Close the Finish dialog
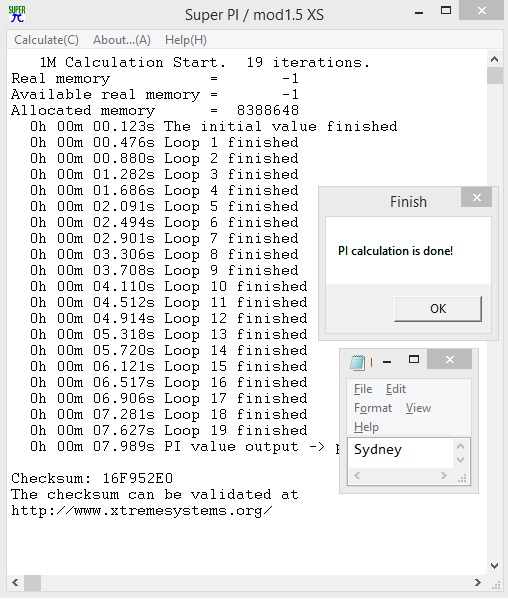Image resolution: width=508 pixels, height=599 pixels. 476,198
